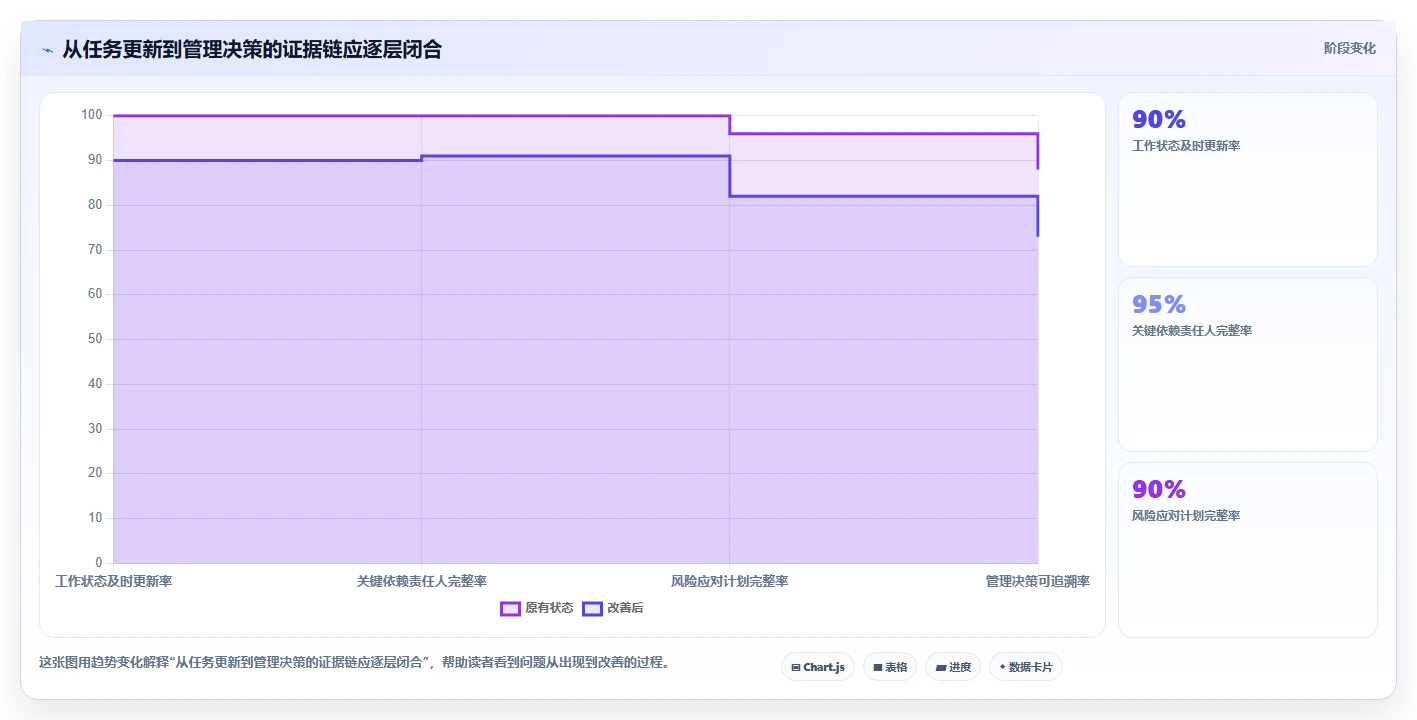Click the y-axis tick label 20
1417x720 pixels.
95,473
